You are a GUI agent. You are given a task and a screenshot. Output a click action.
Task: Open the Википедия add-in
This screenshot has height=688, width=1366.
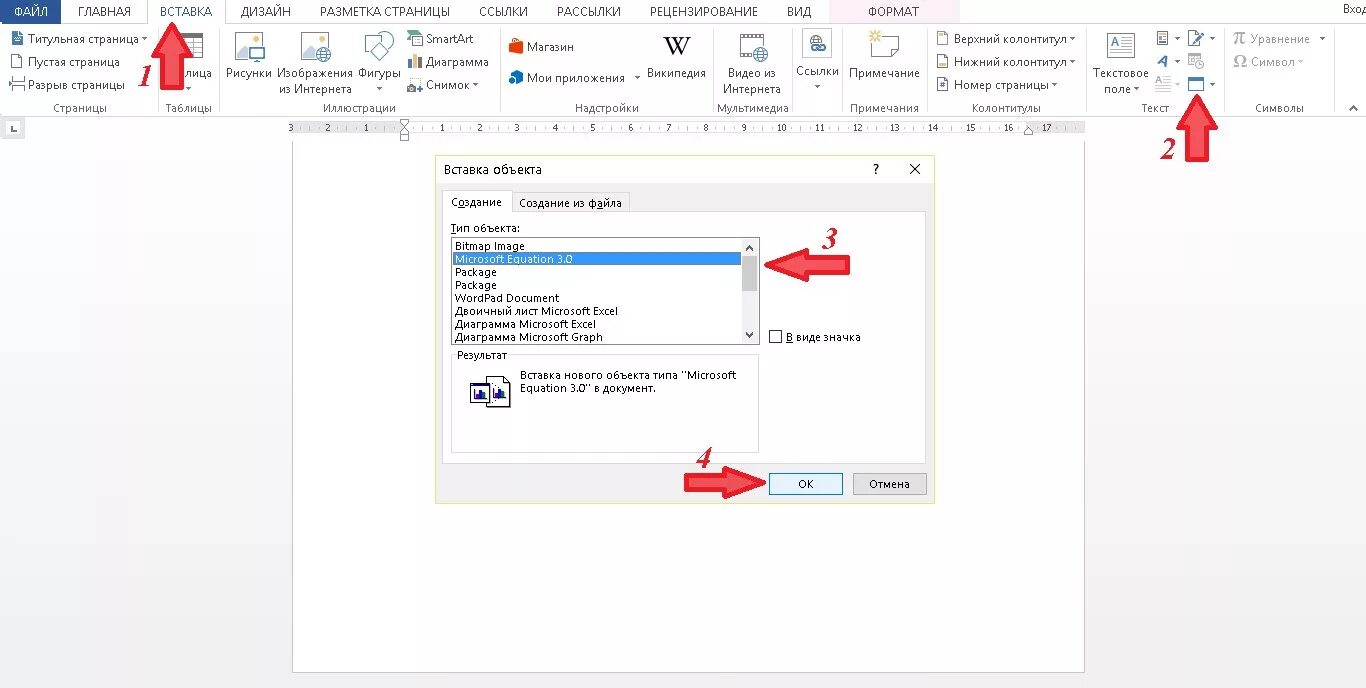point(677,58)
